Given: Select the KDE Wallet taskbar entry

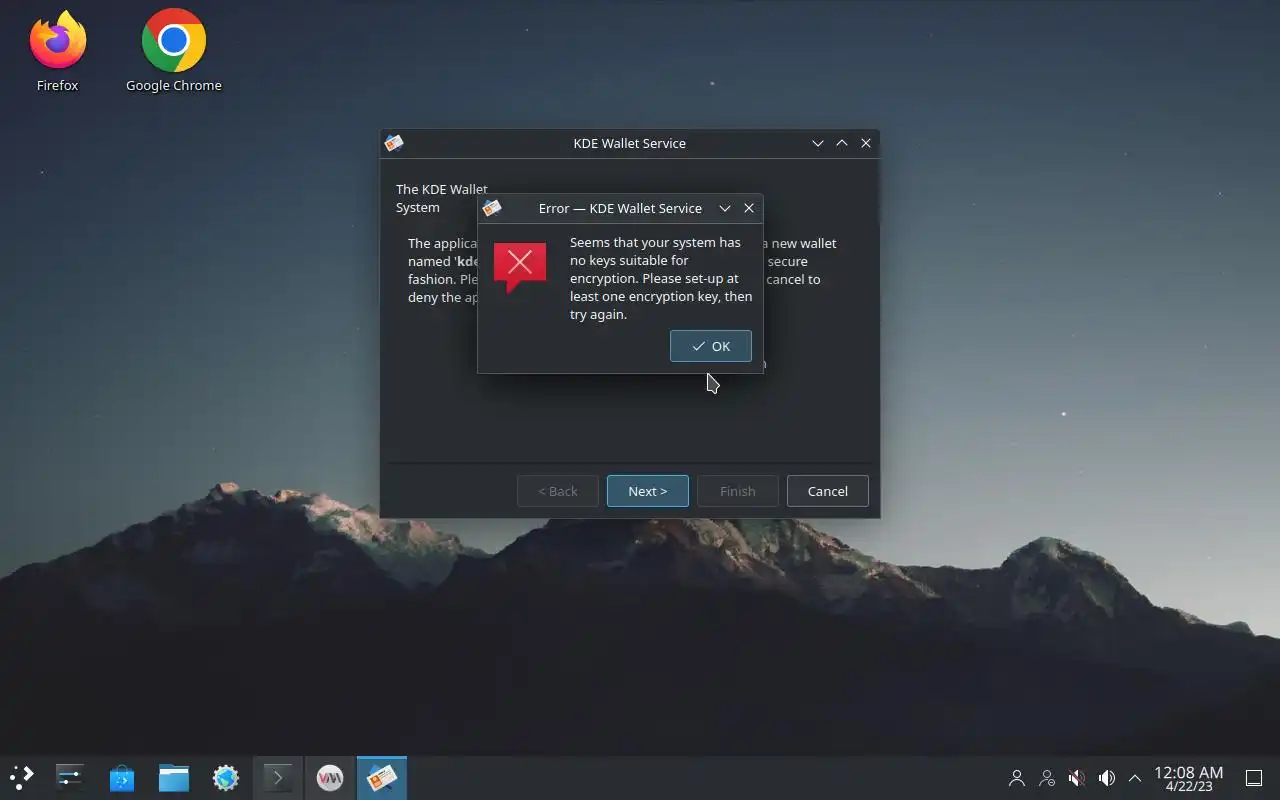Looking at the screenshot, I should 382,777.
